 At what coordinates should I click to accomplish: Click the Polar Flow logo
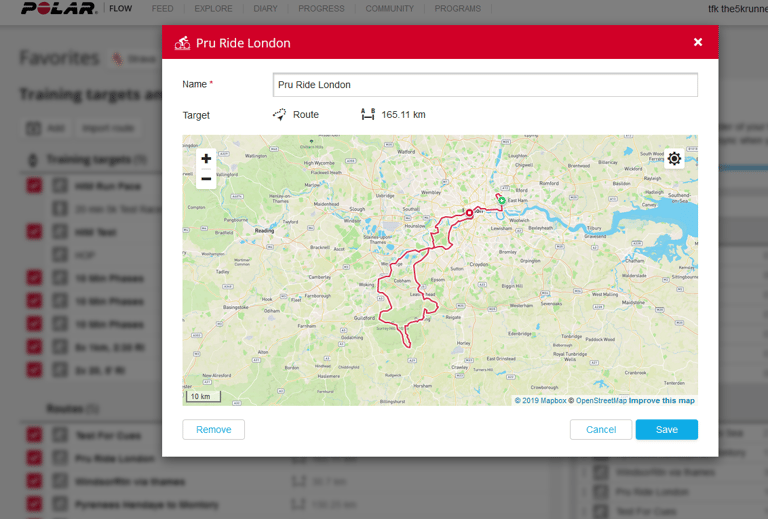tap(76, 8)
